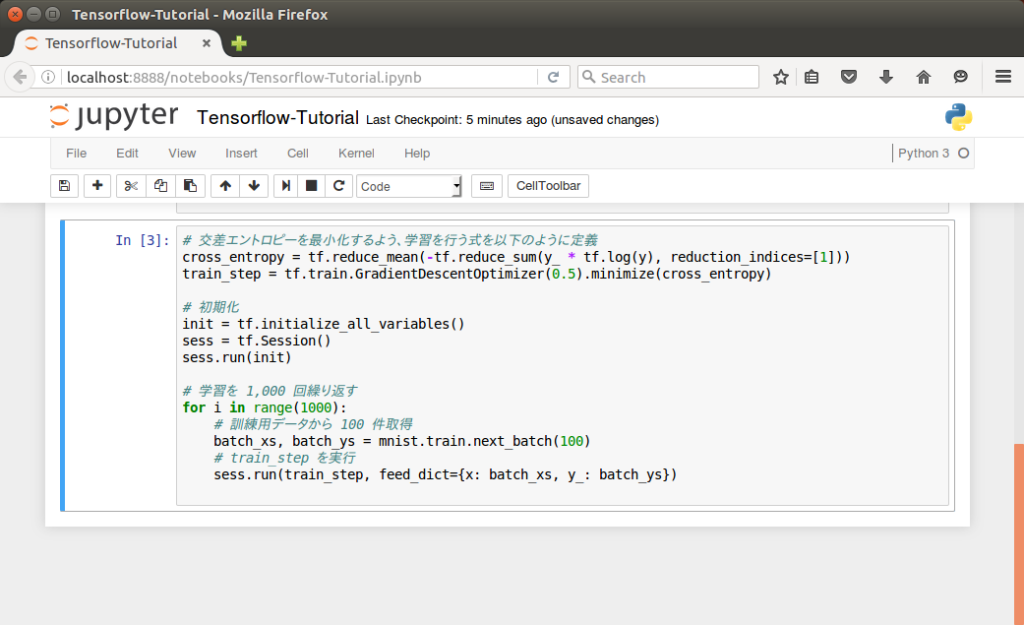The width and height of the screenshot is (1024, 625).
Task: Open the Cell menu
Action: 297,153
